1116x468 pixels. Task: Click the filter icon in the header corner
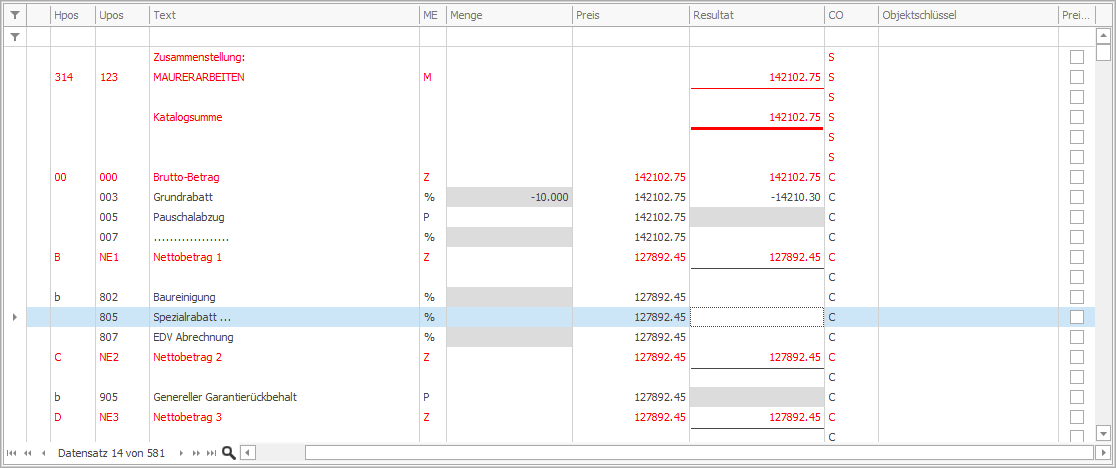15,15
